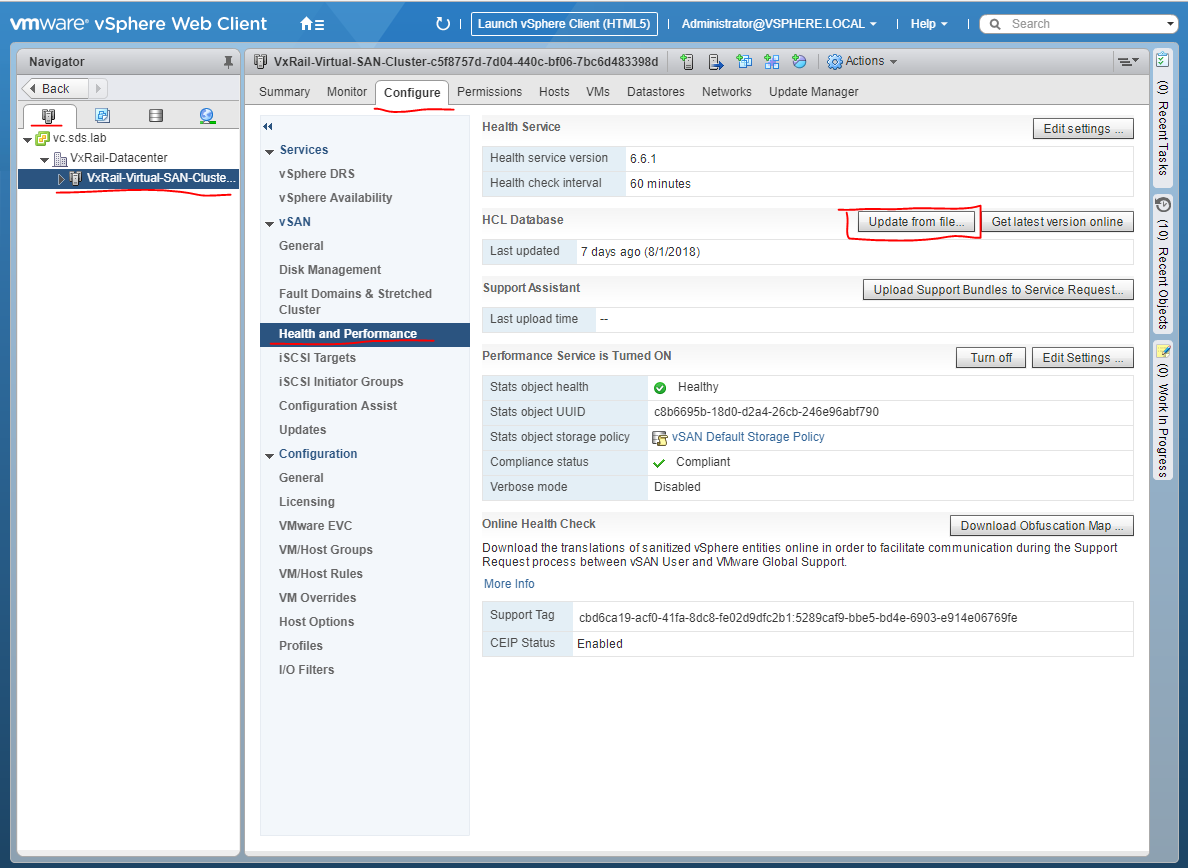Viewport: 1188px width, 868px height.
Task: Select I/O Filters in sidebar
Action: pyautogui.click(x=306, y=670)
